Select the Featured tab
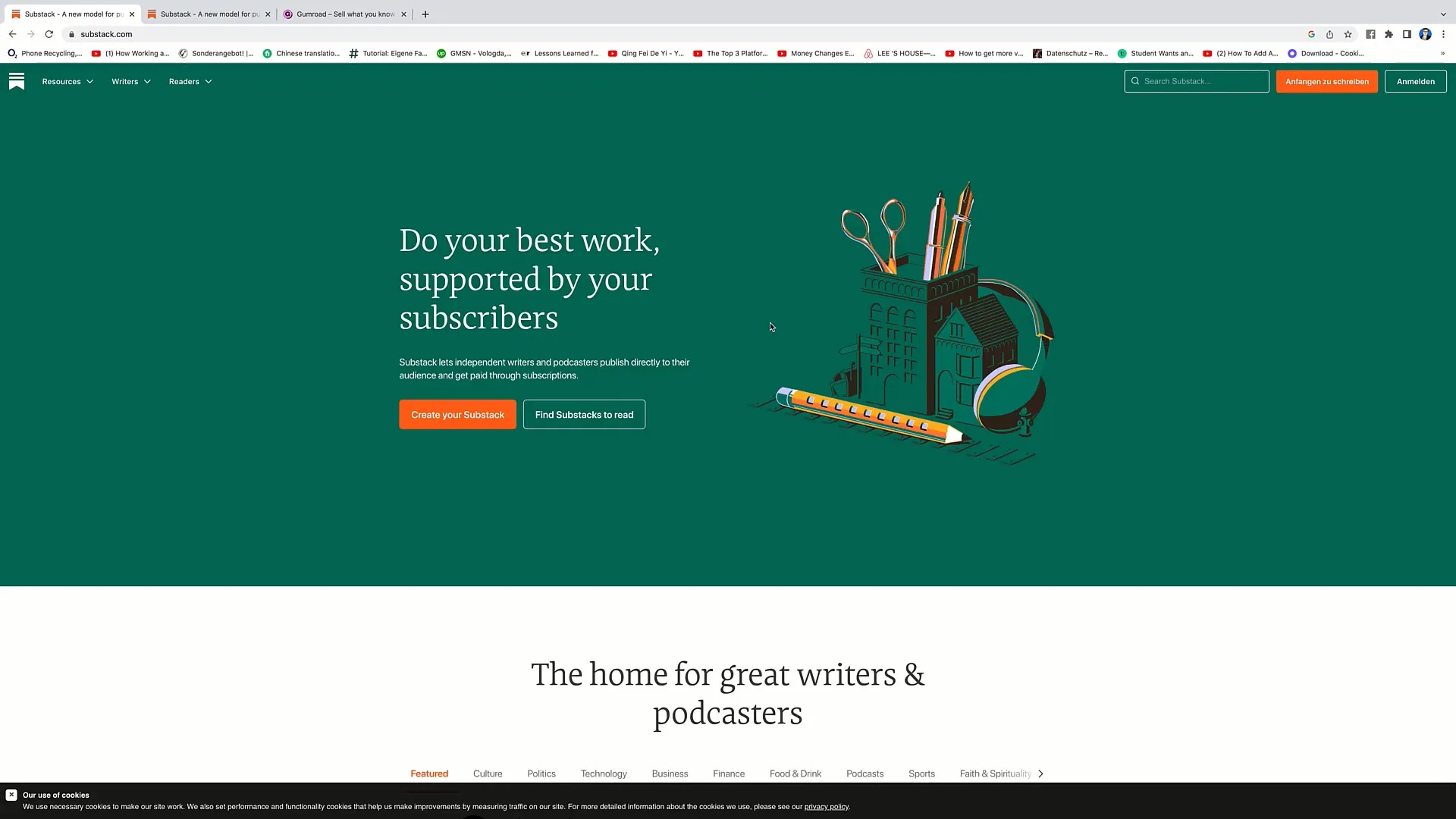The width and height of the screenshot is (1456, 819). click(x=429, y=773)
